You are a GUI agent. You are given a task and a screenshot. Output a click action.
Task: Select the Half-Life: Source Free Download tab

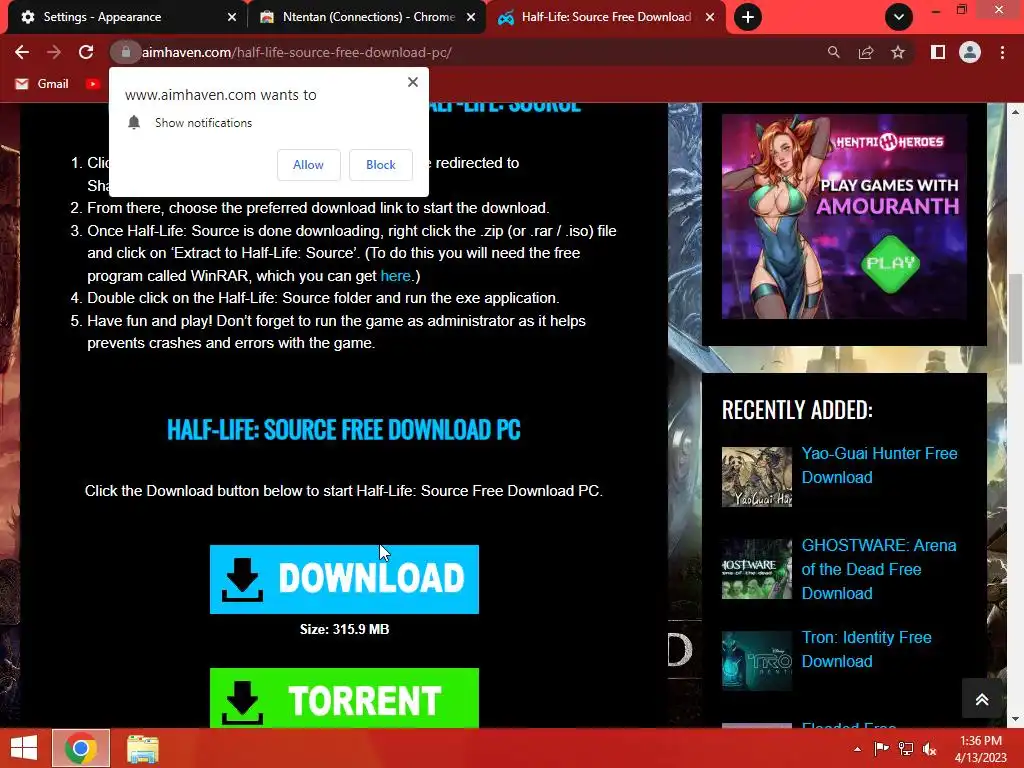(x=606, y=17)
